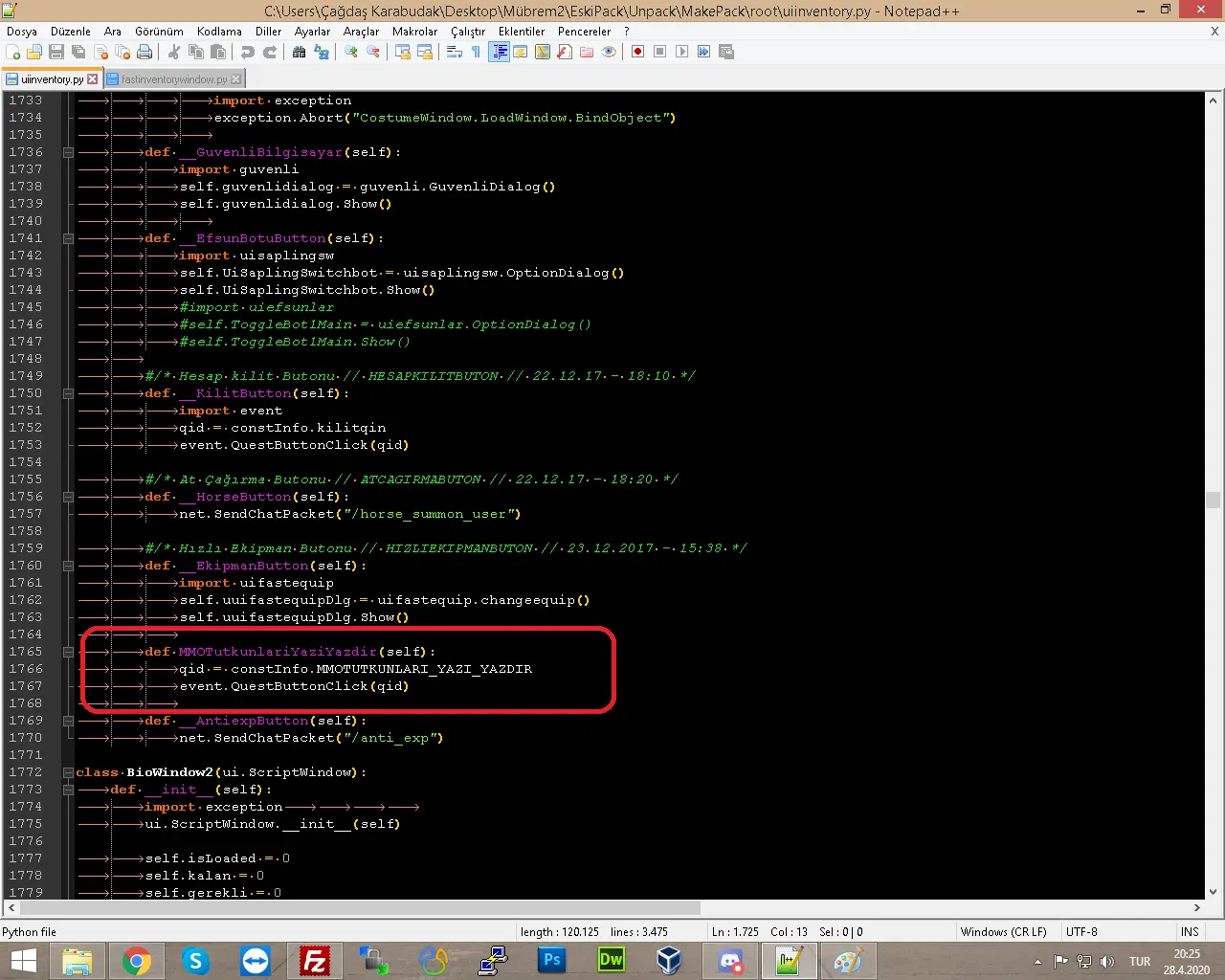The image size is (1225, 980).
Task: Redo the edit via the toolbar arrow
Action: [x=270, y=52]
